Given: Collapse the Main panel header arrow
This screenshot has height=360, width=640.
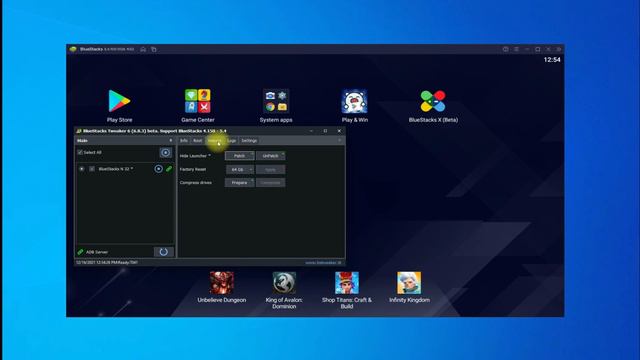Looking at the screenshot, I should (171, 140).
